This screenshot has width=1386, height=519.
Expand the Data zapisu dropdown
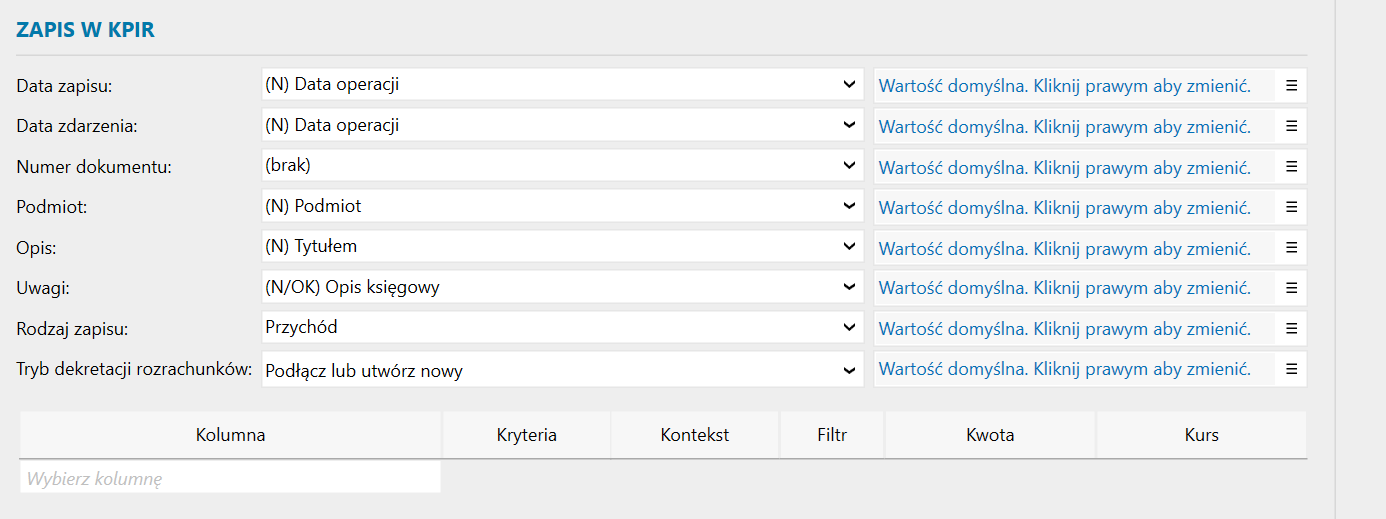[562, 85]
